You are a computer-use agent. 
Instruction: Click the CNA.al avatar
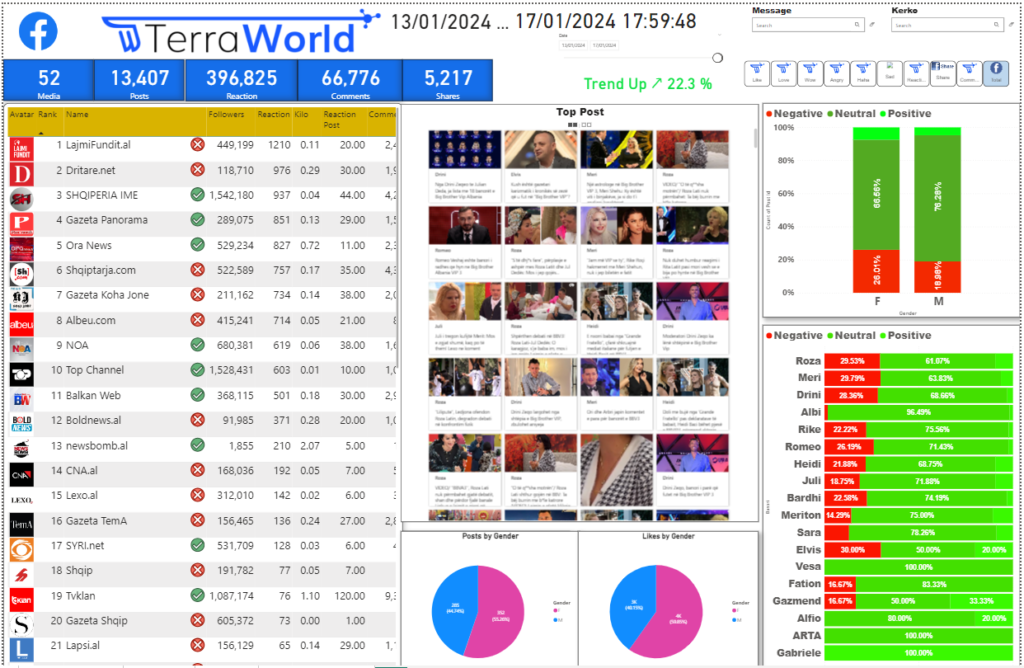pos(22,475)
